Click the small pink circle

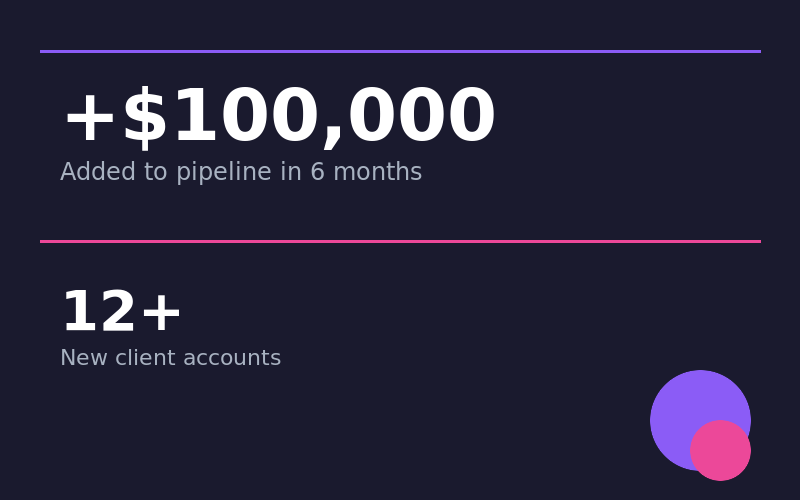coord(721,451)
